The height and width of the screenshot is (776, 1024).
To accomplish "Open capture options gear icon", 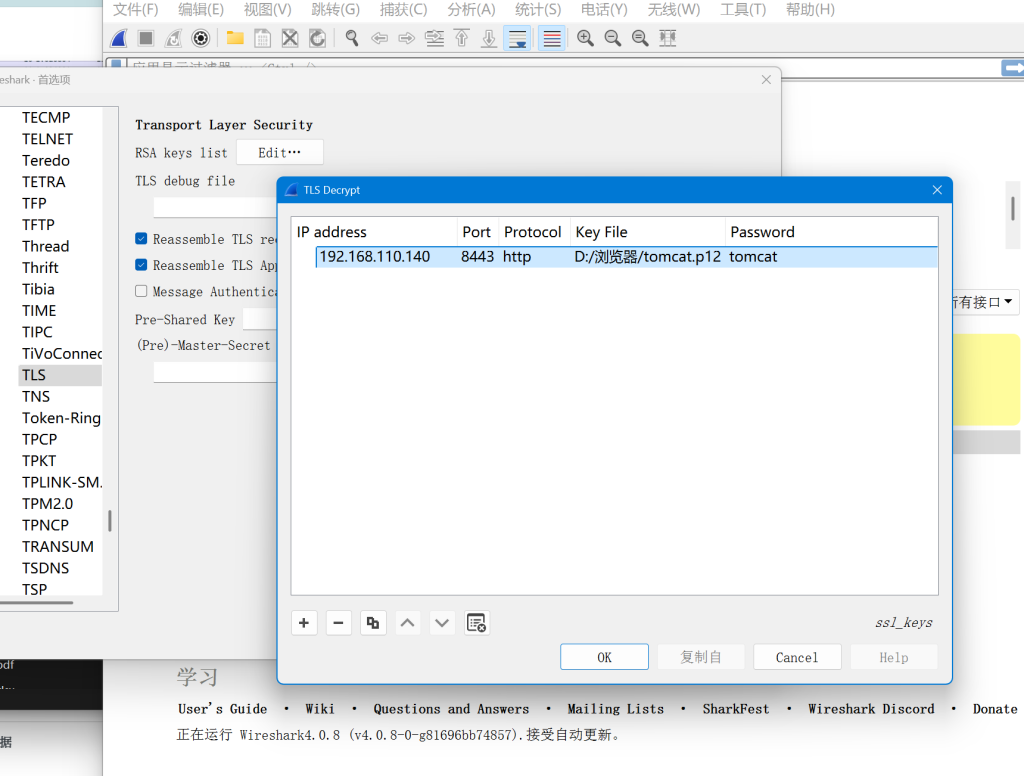I will point(200,38).
